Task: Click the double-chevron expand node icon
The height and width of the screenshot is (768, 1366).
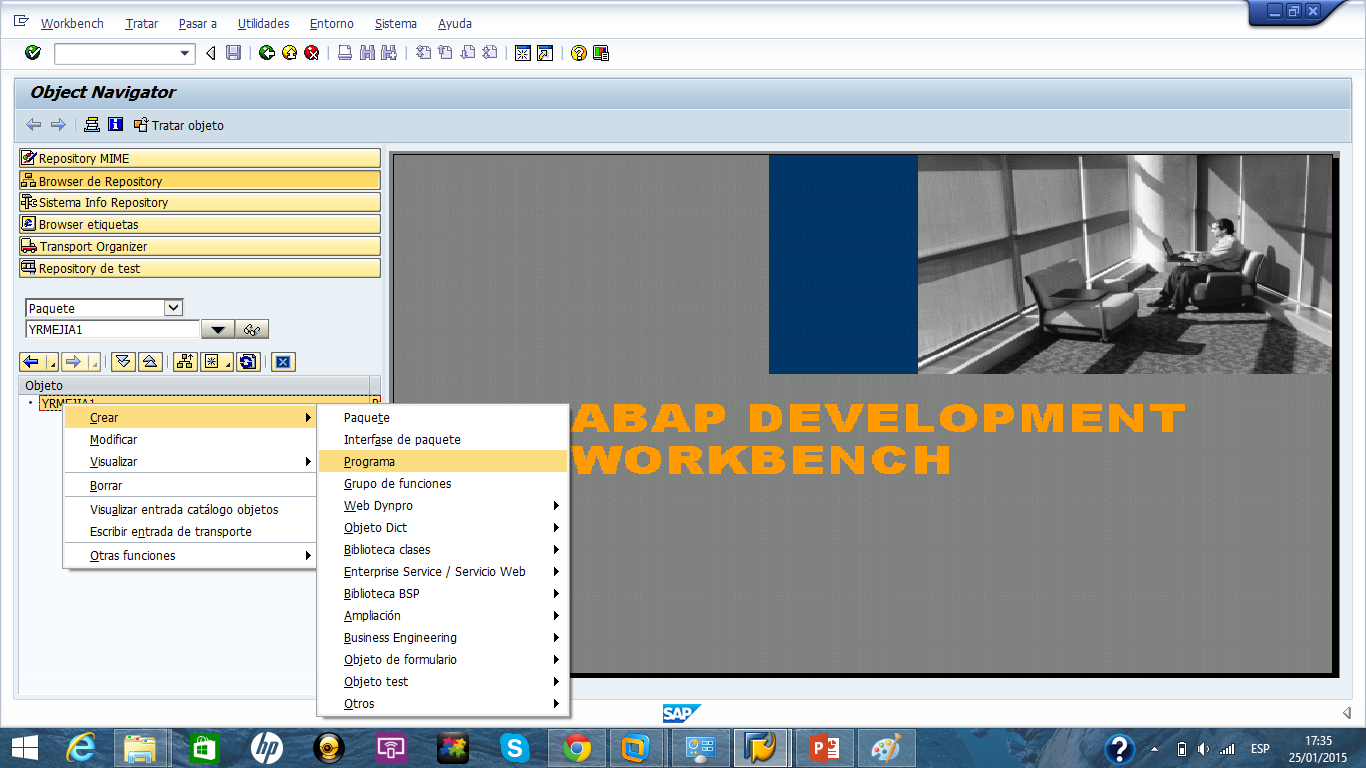Action: pyautogui.click(x=123, y=361)
